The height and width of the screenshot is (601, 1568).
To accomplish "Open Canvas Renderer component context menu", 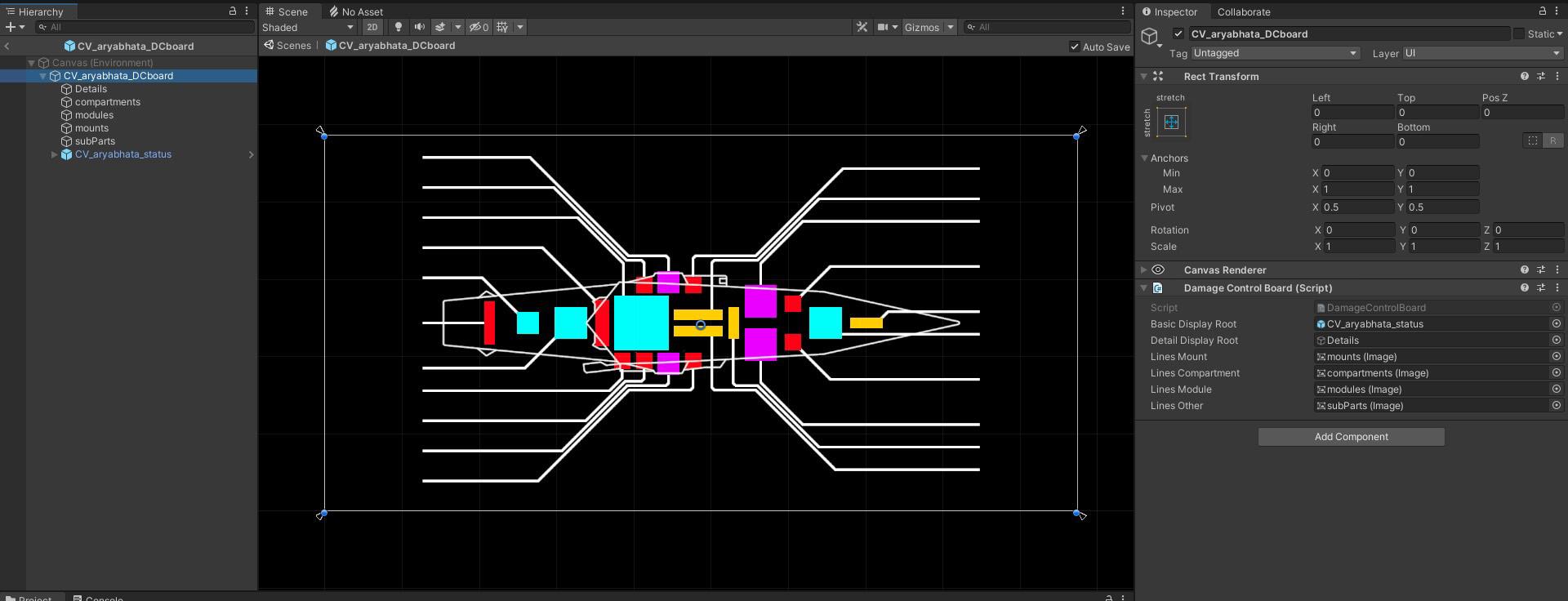I will coord(1557,269).
